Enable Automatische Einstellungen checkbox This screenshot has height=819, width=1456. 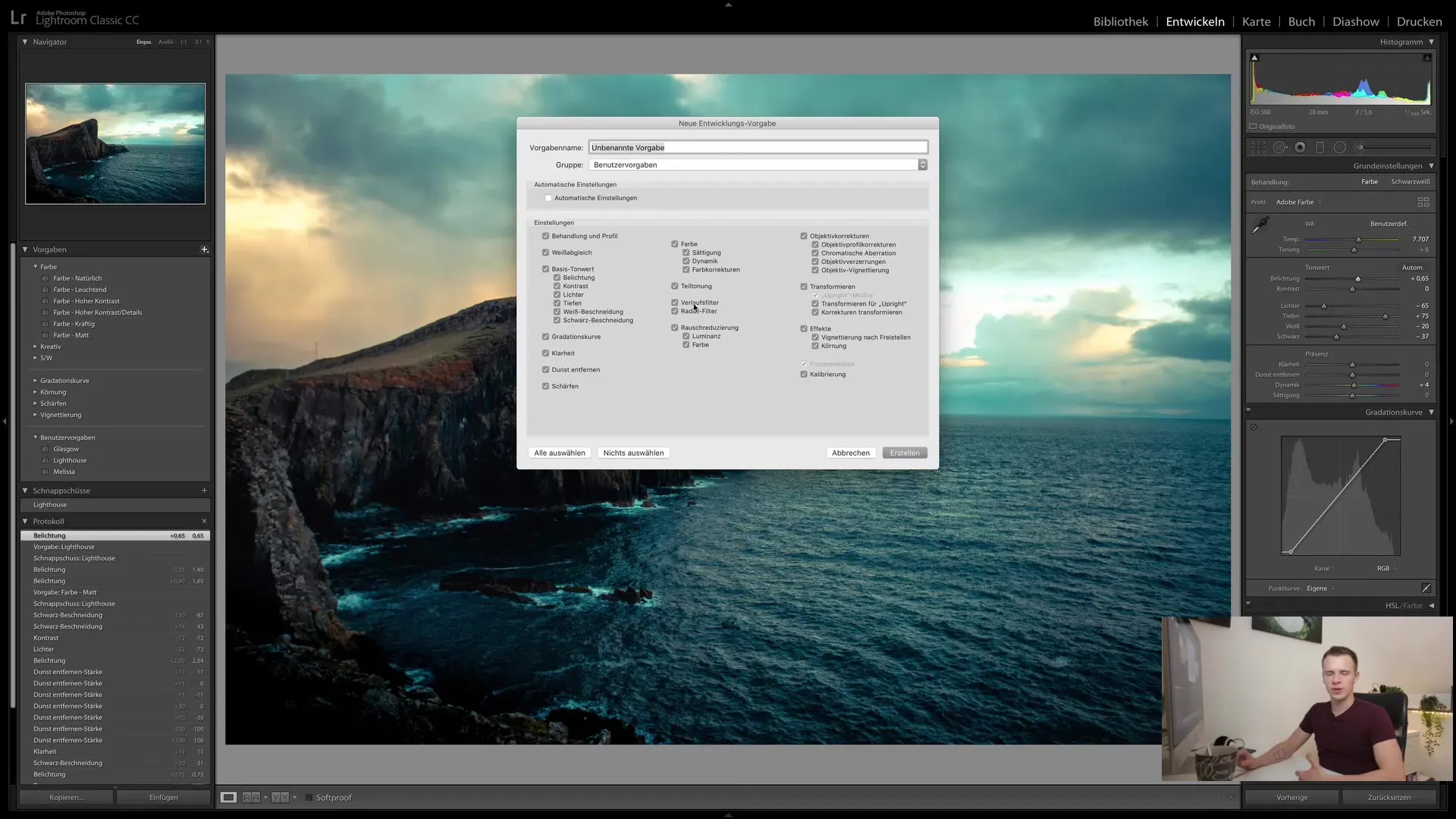tap(548, 199)
